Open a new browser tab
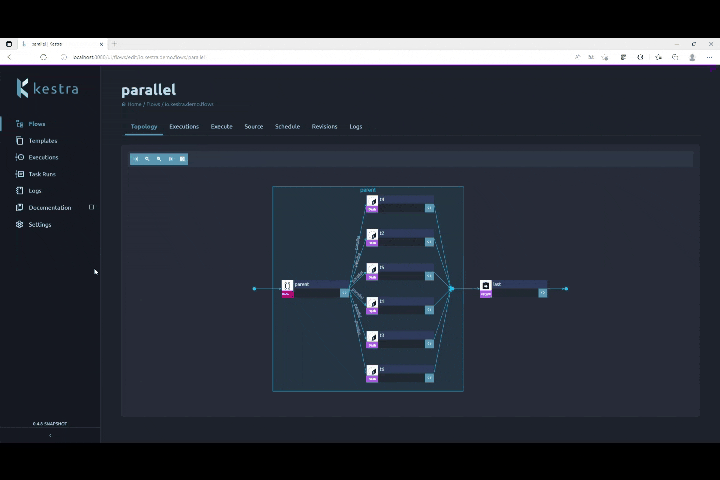This screenshot has height=480, width=720. click(114, 44)
